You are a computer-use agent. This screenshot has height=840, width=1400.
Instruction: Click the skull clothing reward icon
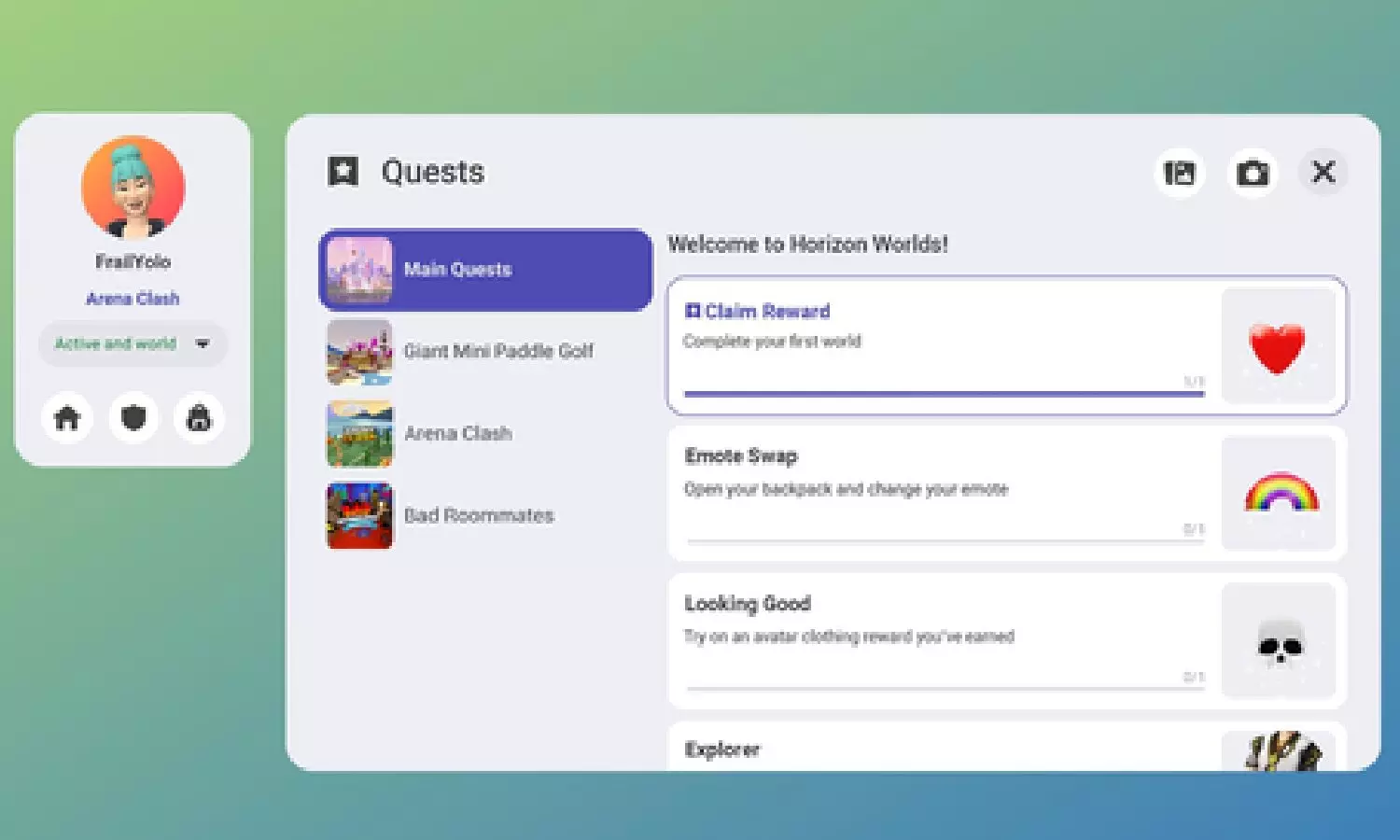1281,642
